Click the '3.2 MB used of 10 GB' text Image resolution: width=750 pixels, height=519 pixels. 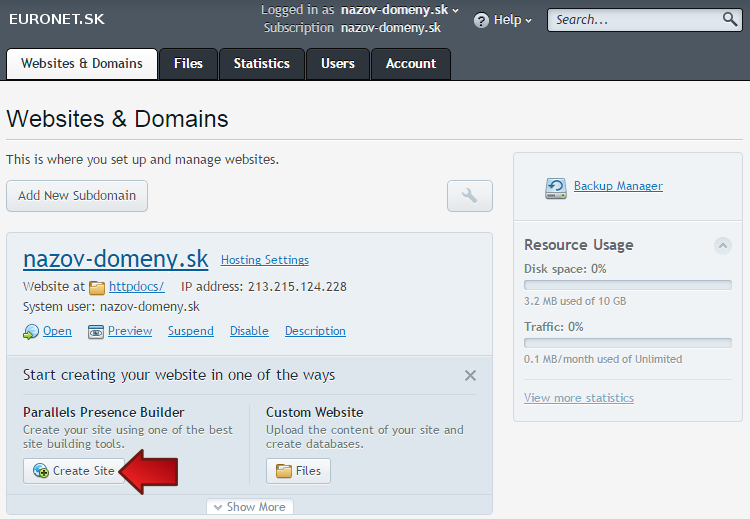click(575, 301)
